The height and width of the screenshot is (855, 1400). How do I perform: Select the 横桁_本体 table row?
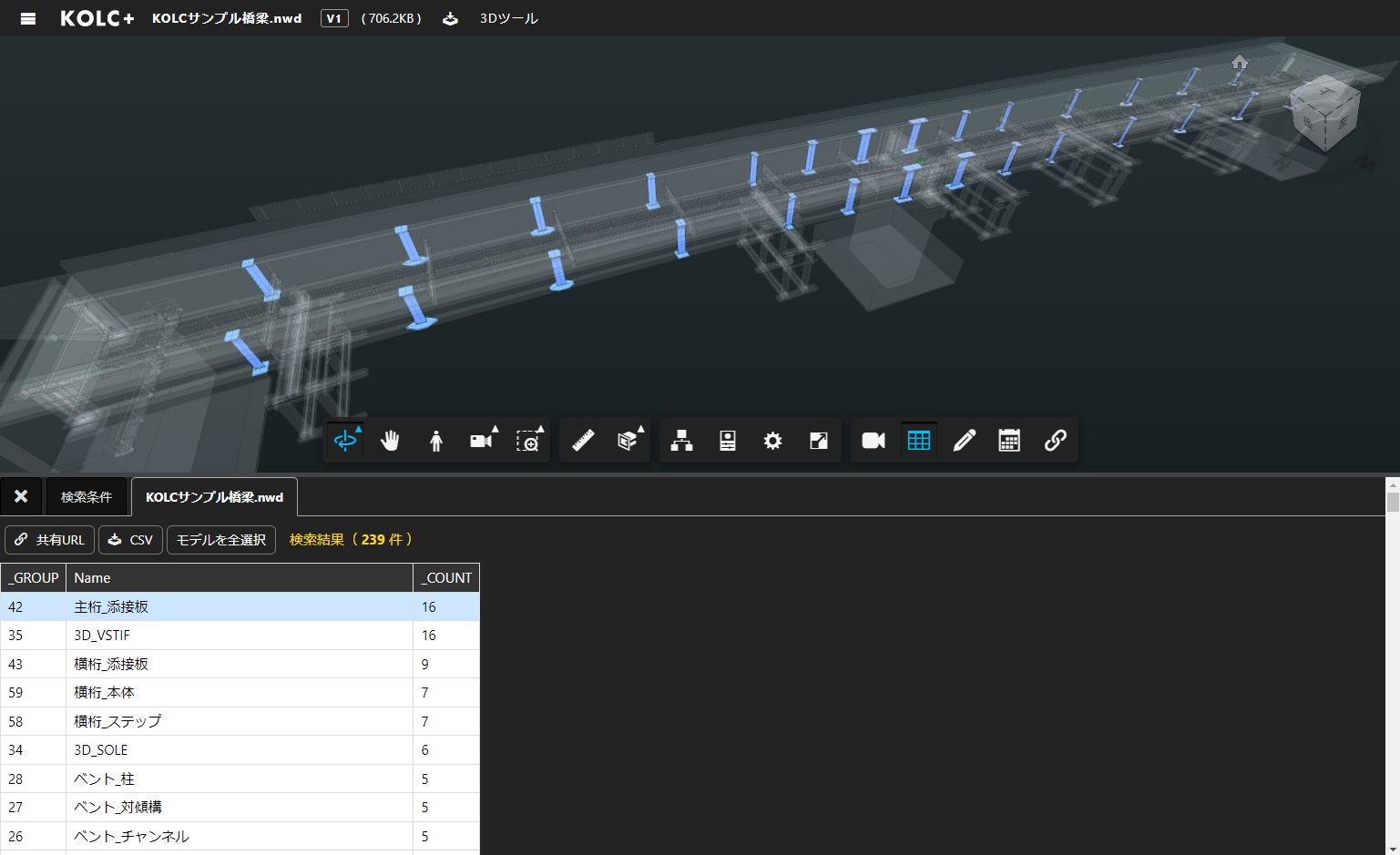tap(240, 693)
